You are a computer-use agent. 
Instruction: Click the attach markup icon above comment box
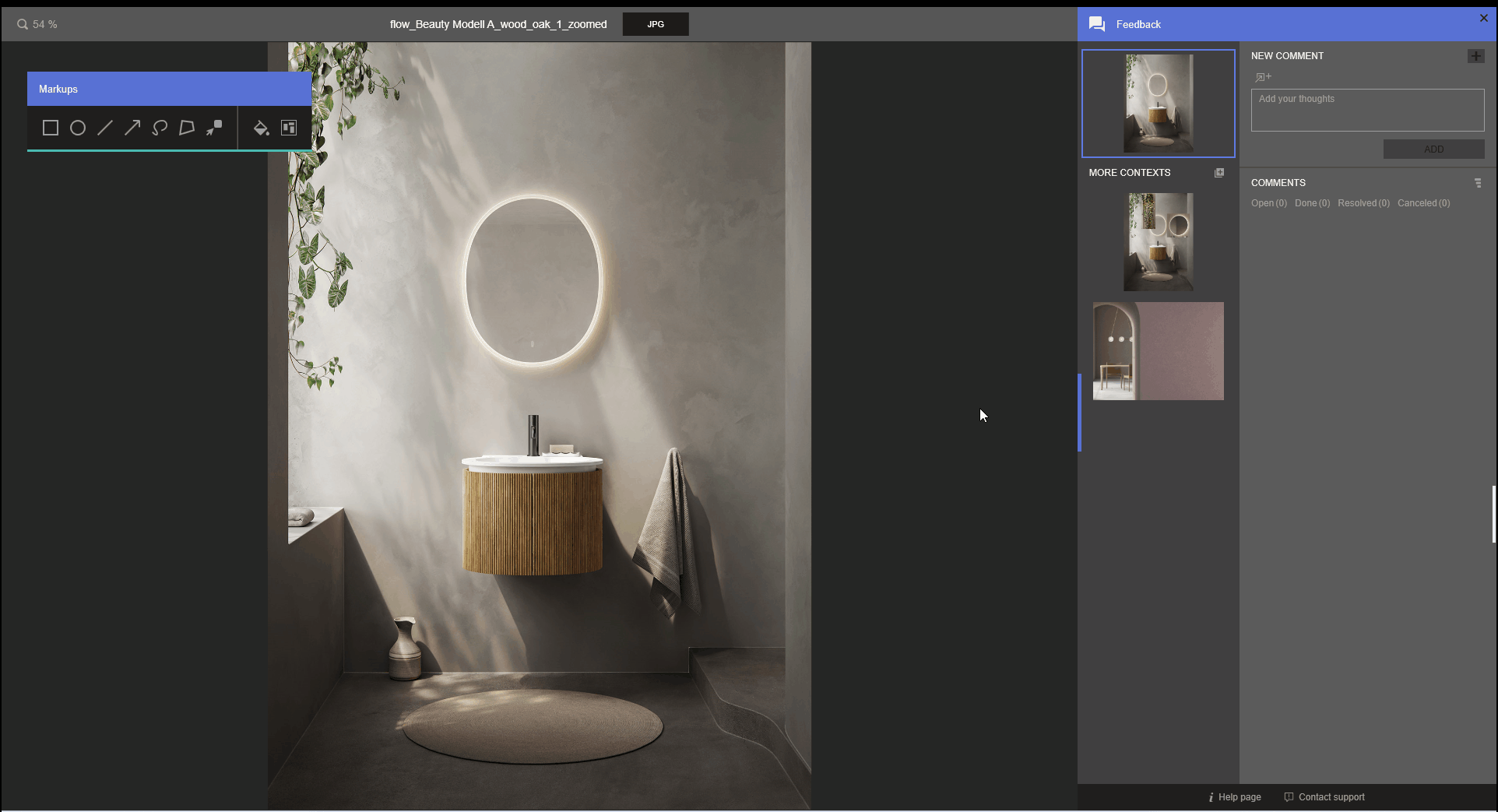1263,77
